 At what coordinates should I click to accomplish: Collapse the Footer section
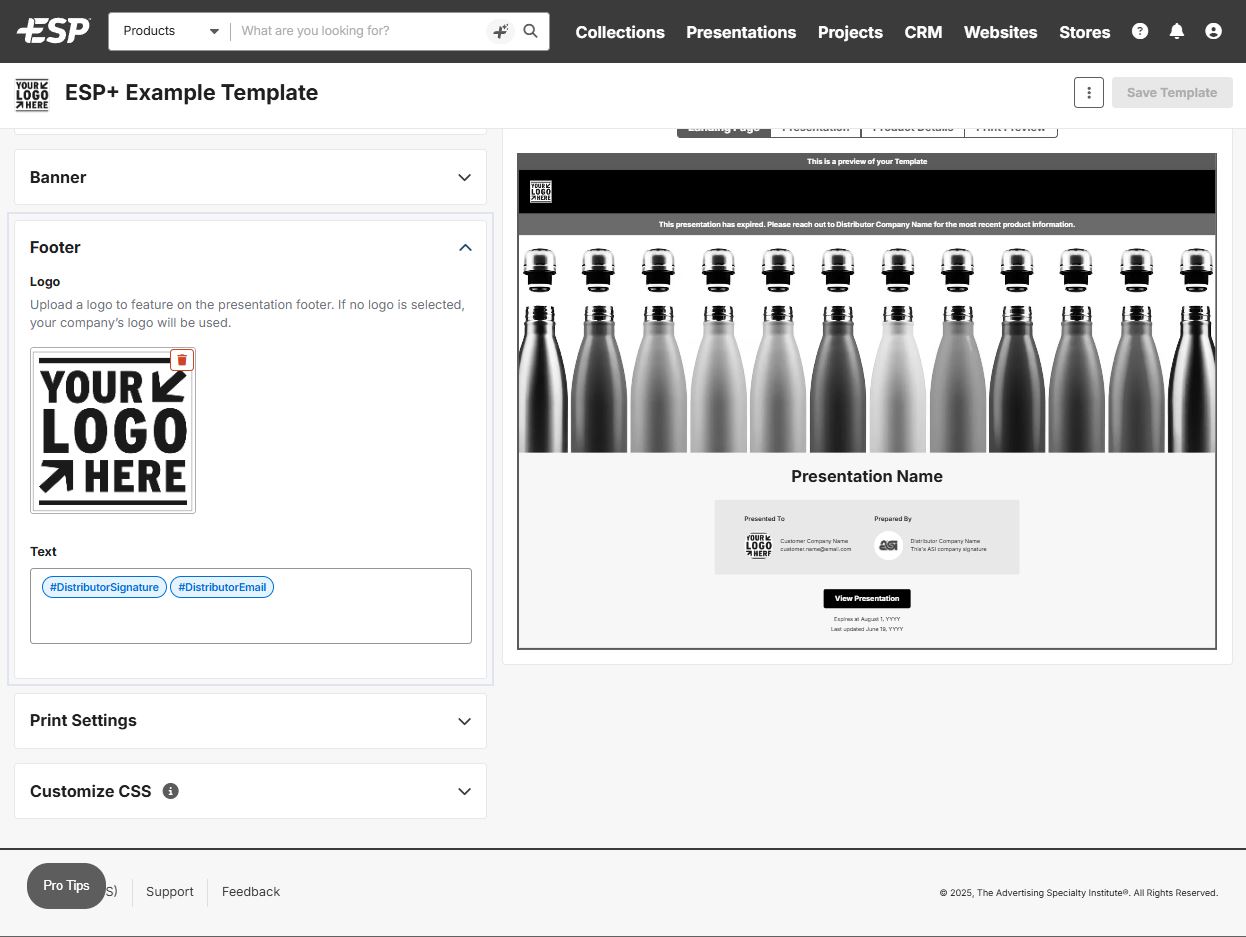pos(465,247)
